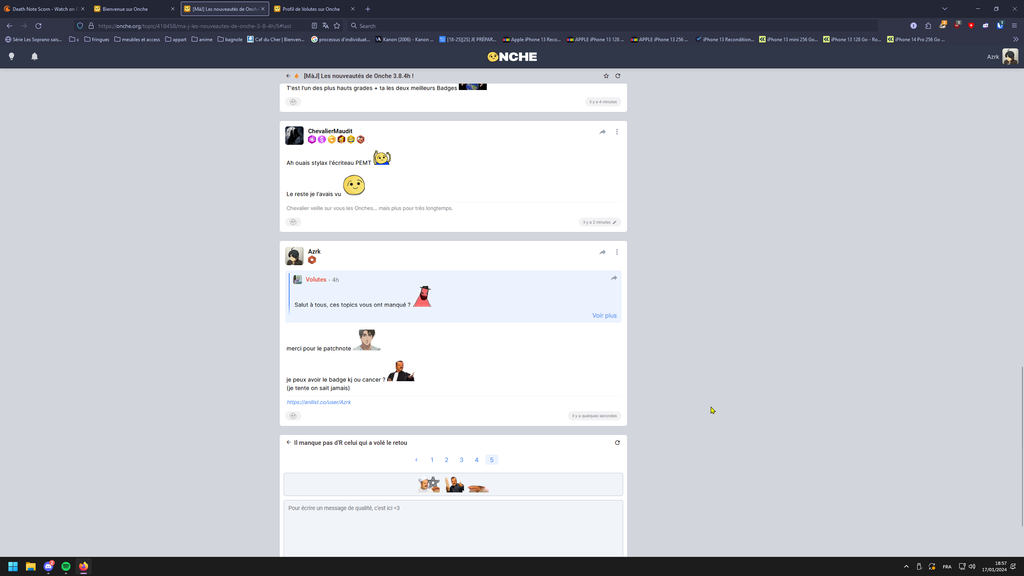Go to the previous topic 'Il manque pas d'R'
This screenshot has height=576, width=1024.
point(347,443)
